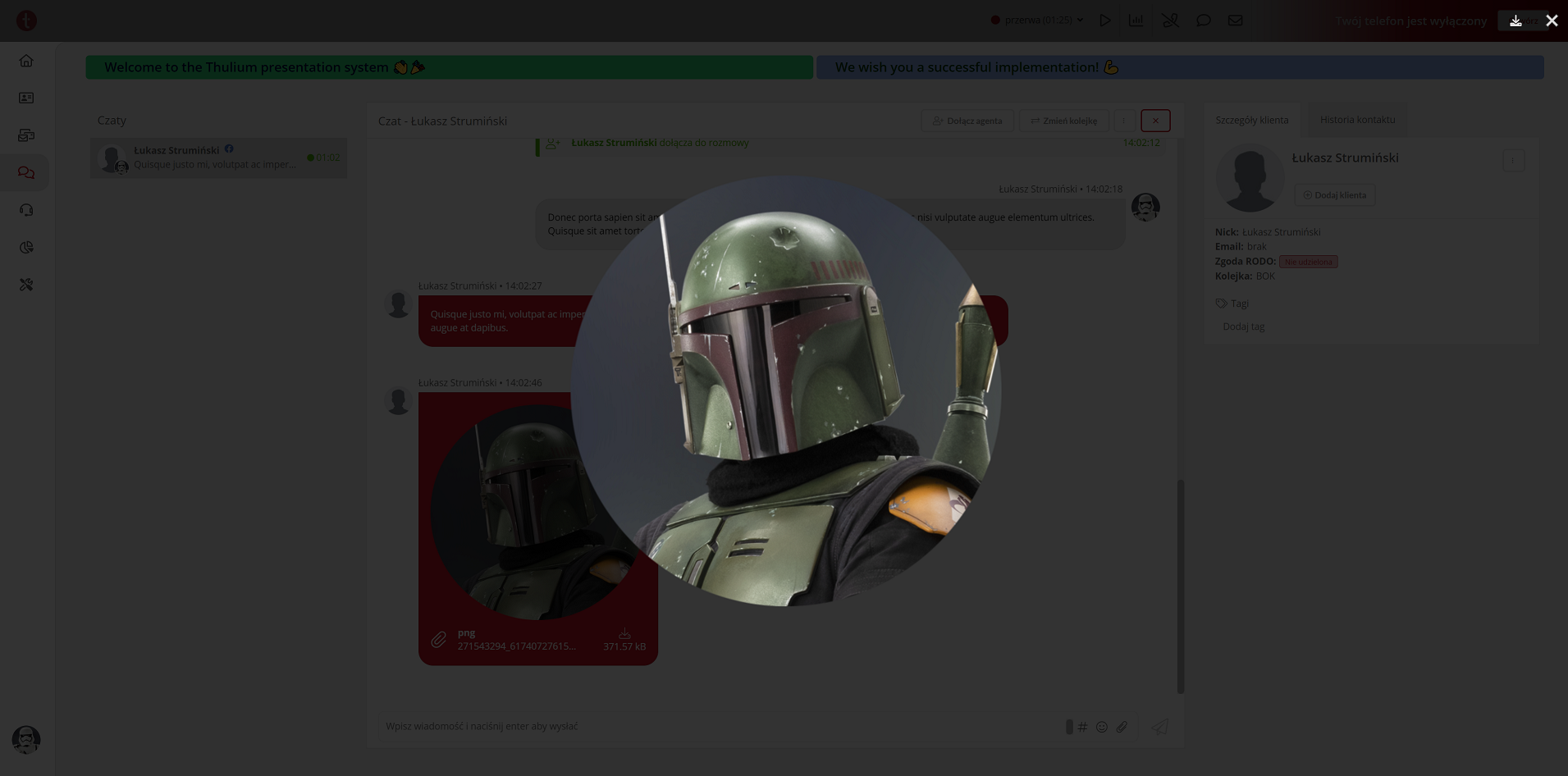
Task: Click the Dołącz agenta button
Action: (x=967, y=121)
